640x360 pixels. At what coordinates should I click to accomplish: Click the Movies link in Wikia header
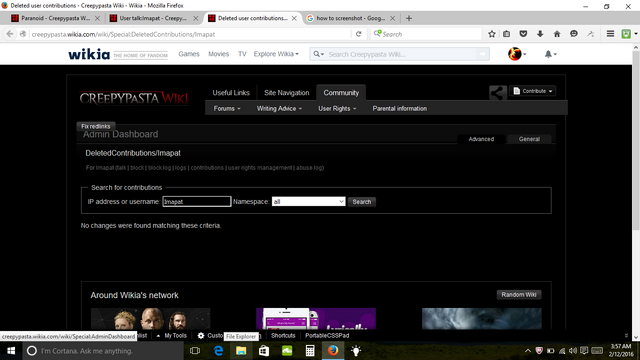[218, 54]
